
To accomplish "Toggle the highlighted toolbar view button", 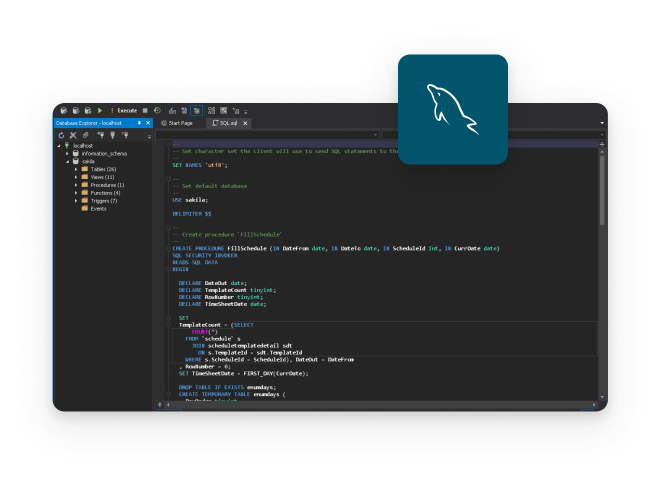I will (x=196, y=110).
